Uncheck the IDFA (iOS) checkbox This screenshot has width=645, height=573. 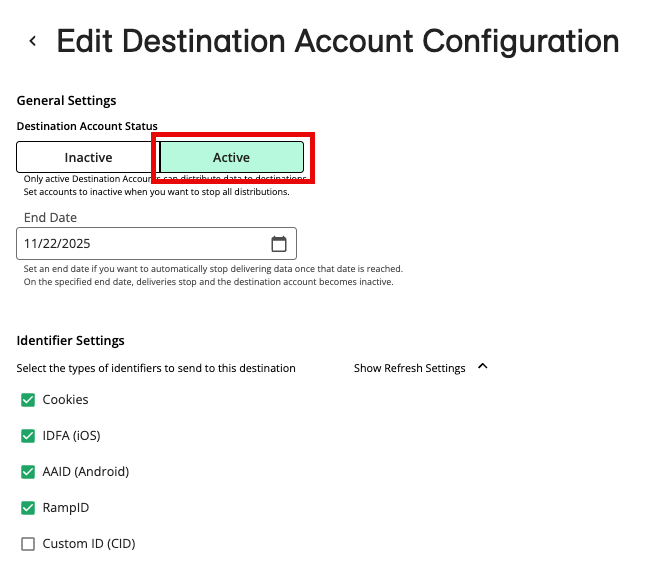tap(27, 436)
